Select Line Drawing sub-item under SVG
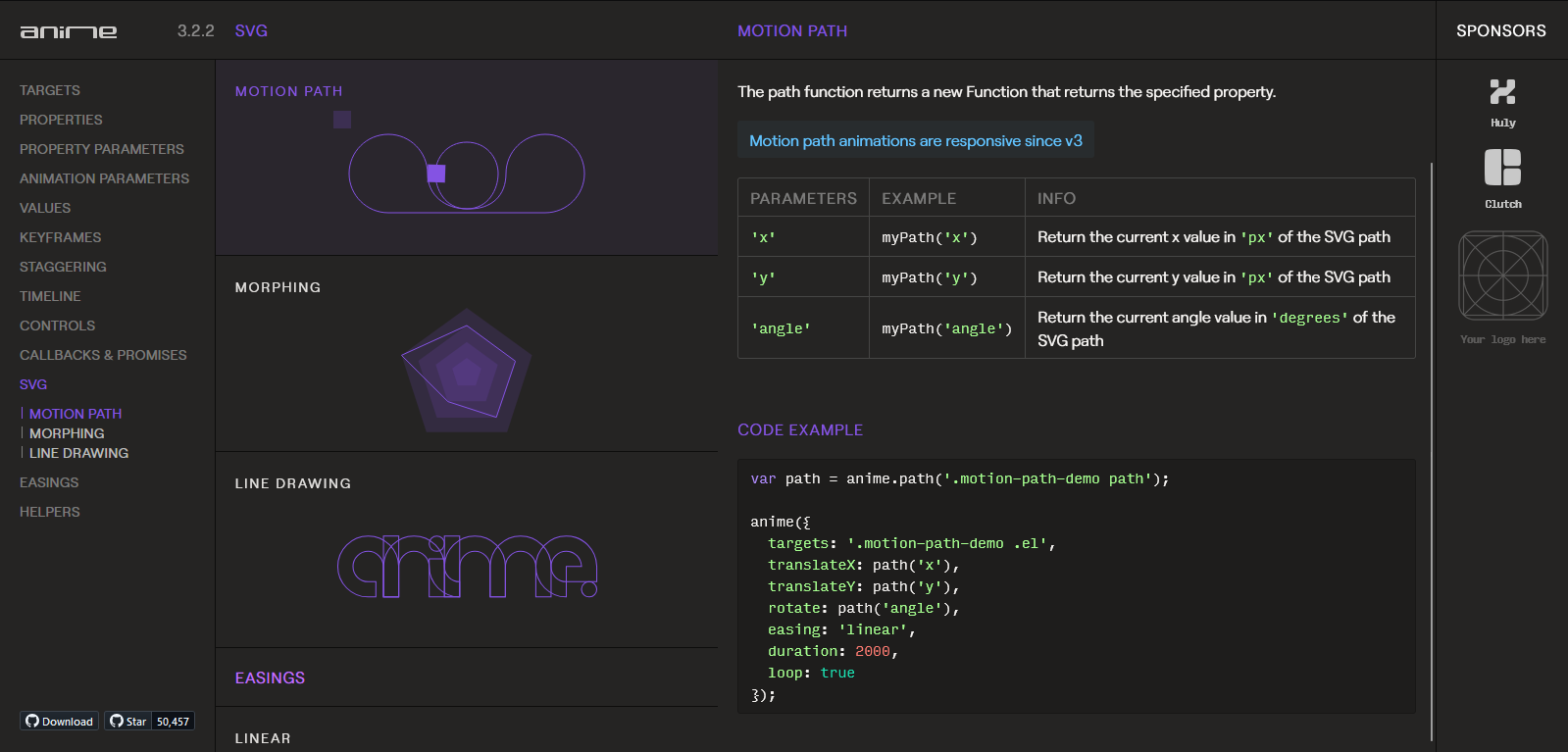Image resolution: width=1568 pixels, height=752 pixels. (x=78, y=453)
